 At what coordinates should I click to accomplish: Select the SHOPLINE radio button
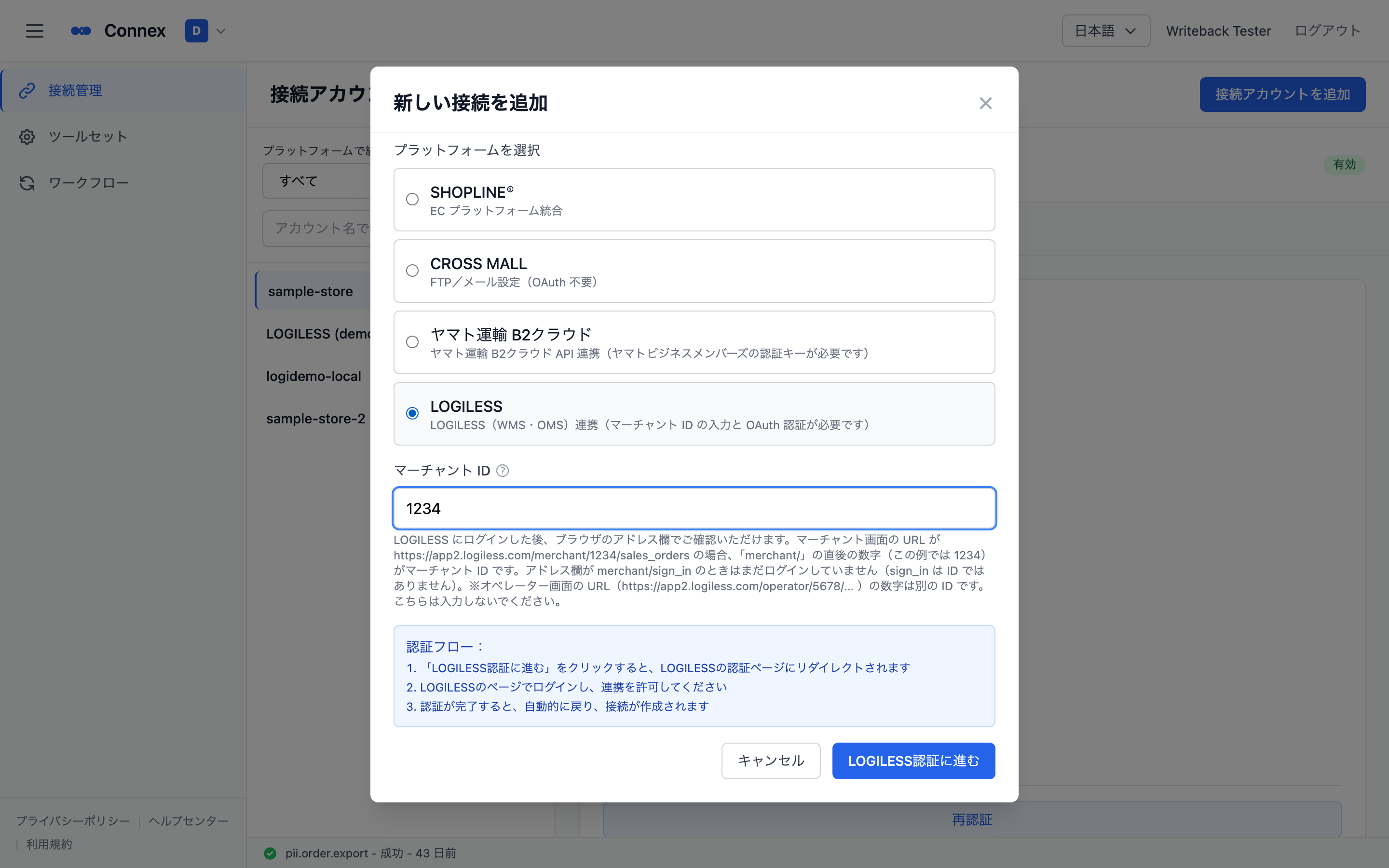(412, 199)
